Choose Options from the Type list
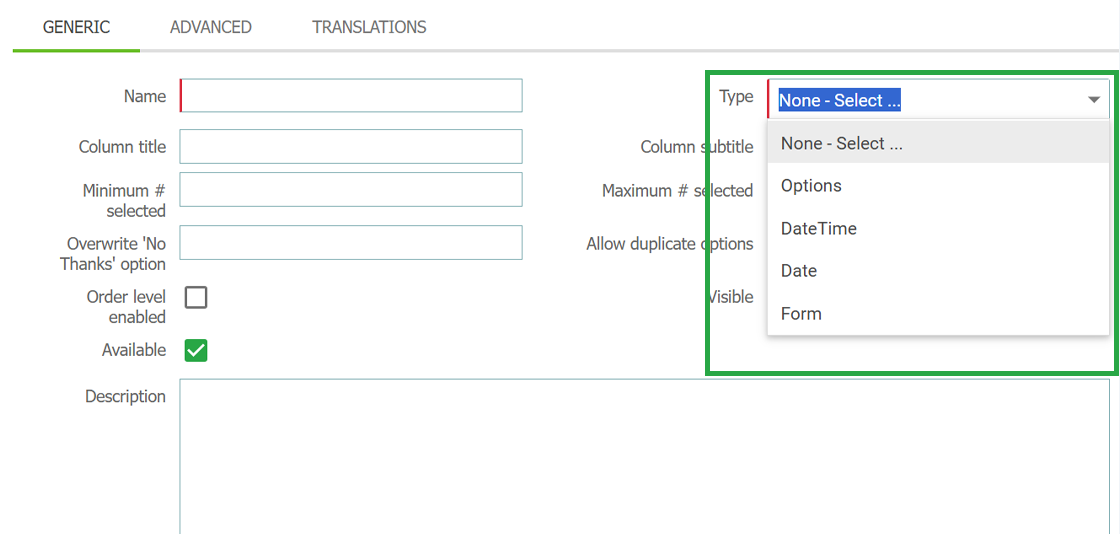 click(938, 186)
